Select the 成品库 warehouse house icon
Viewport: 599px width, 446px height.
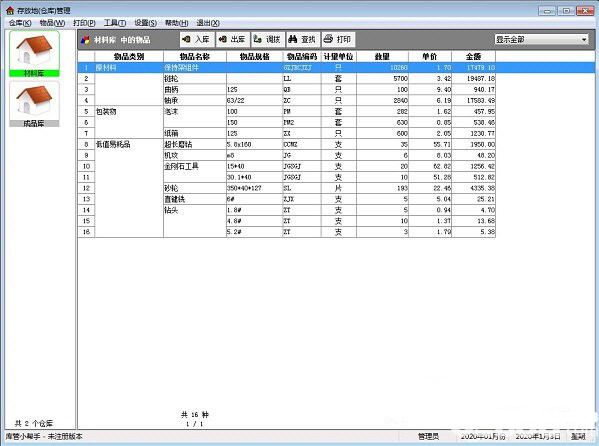coord(34,104)
